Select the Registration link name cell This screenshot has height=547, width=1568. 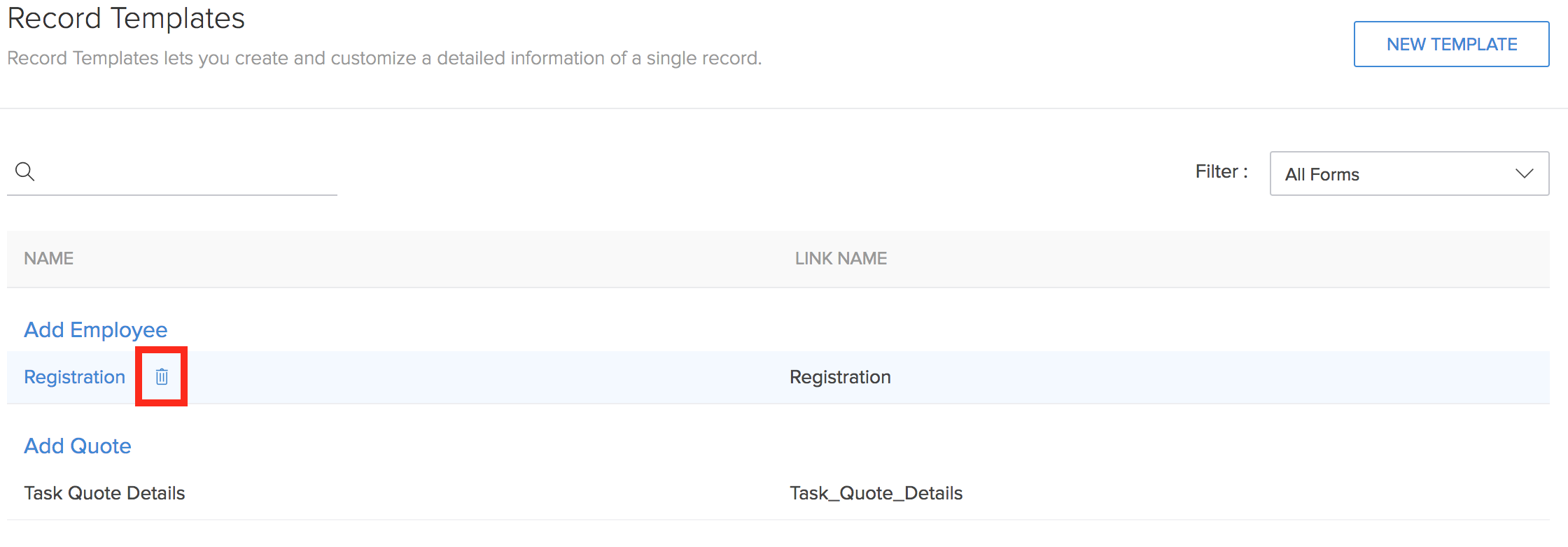[840, 377]
